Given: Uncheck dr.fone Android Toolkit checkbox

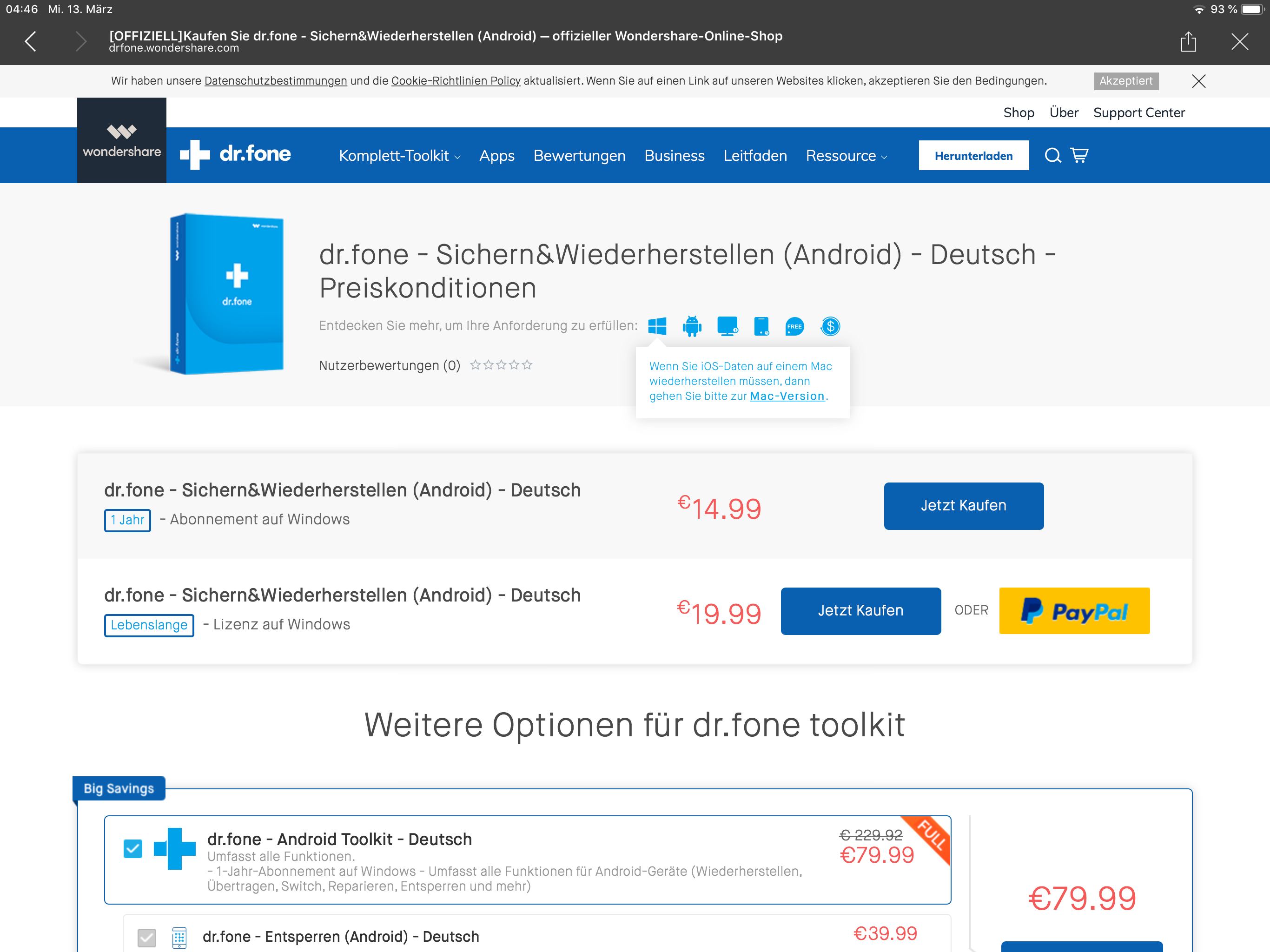Looking at the screenshot, I should click(x=132, y=848).
